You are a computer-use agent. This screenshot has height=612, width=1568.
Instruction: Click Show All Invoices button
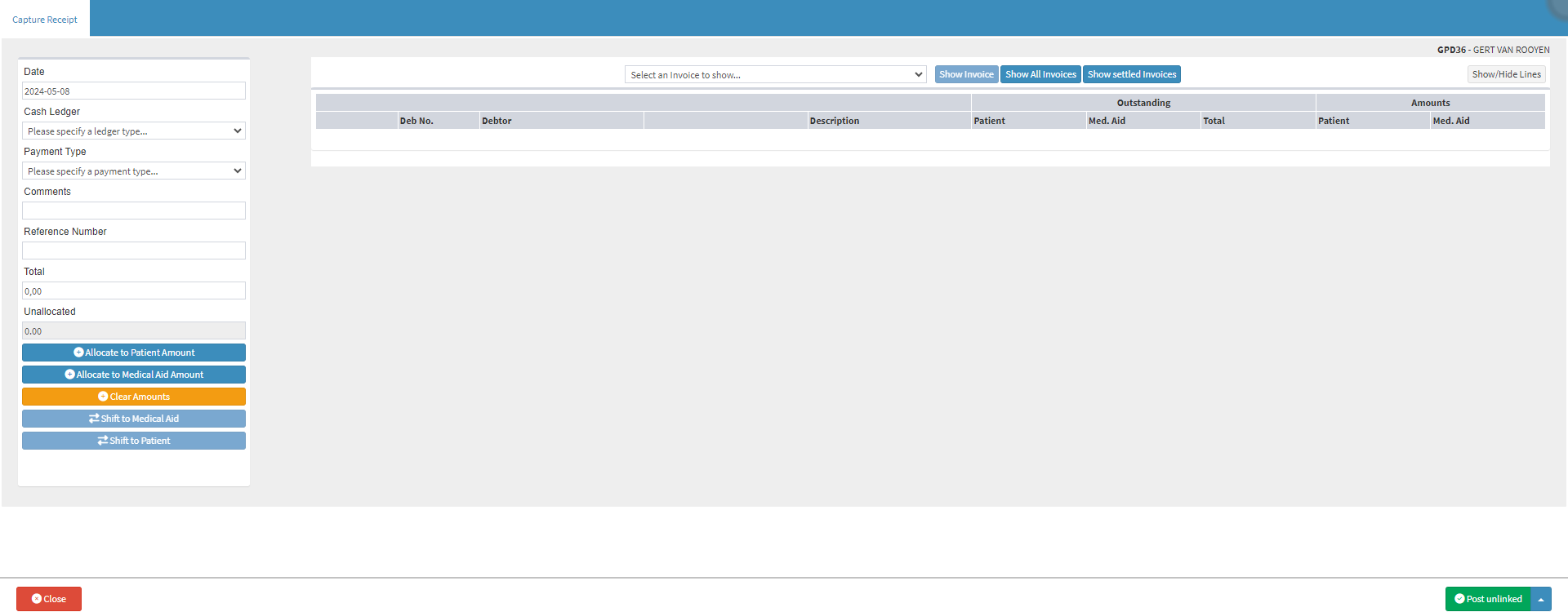tap(1040, 74)
